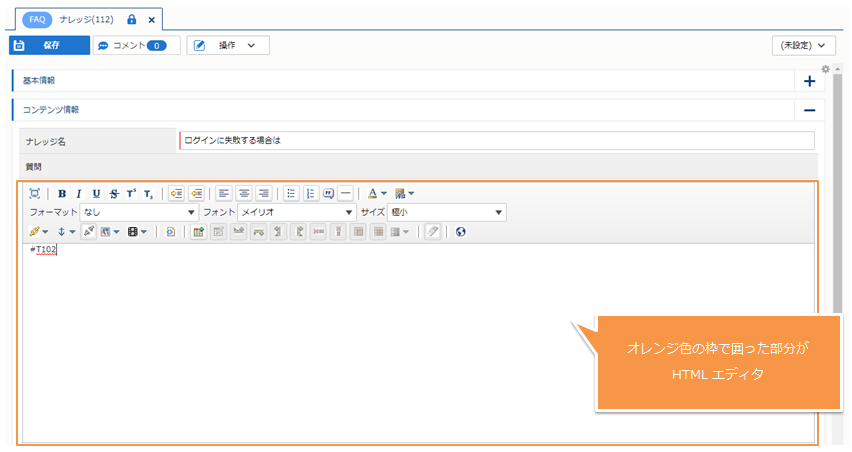The image size is (852, 452).
Task: Click the 保存 button
Action: [49, 45]
